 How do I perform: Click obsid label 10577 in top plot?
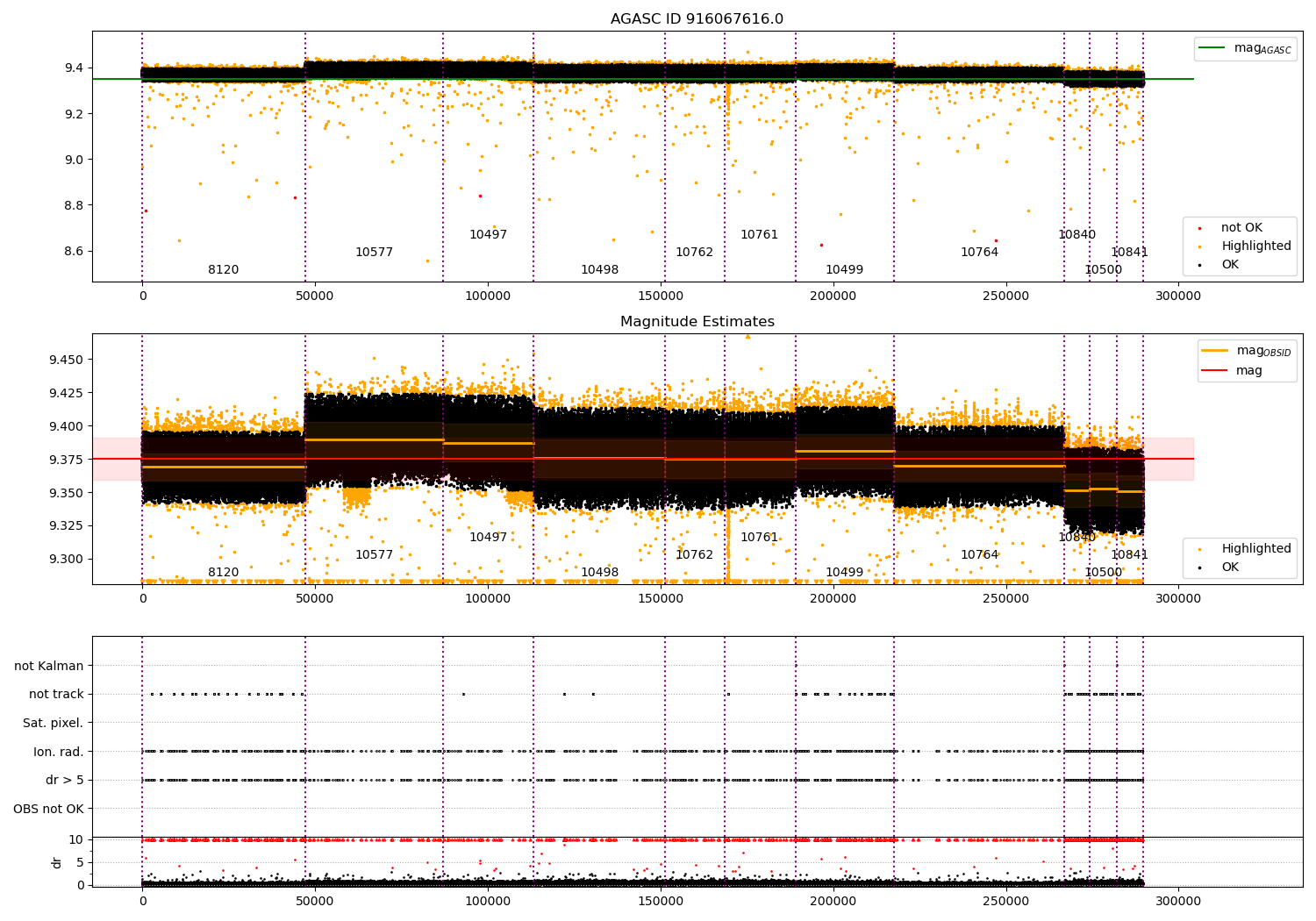374,253
